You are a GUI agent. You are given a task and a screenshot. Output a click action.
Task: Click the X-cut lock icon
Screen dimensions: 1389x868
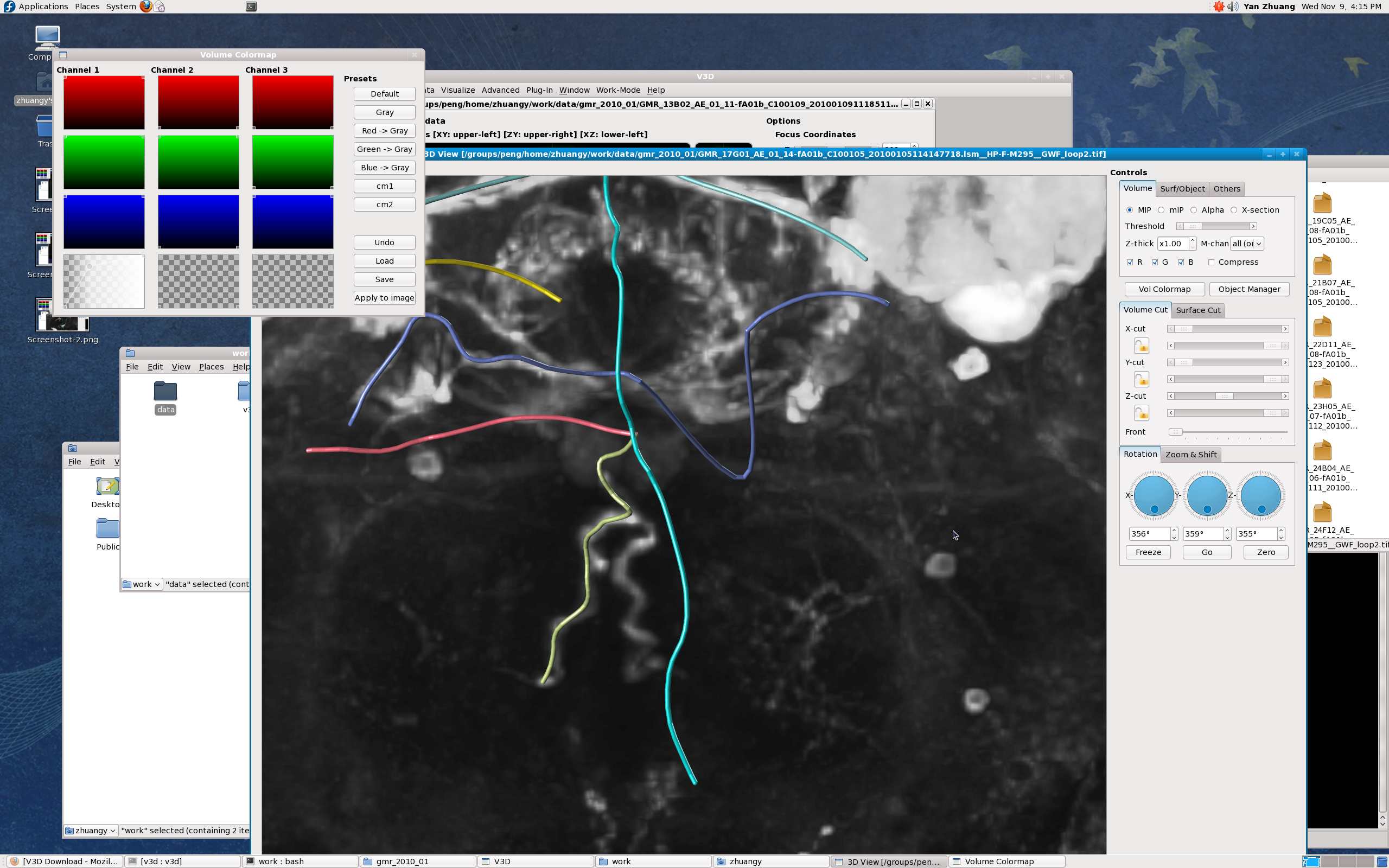pyautogui.click(x=1141, y=346)
